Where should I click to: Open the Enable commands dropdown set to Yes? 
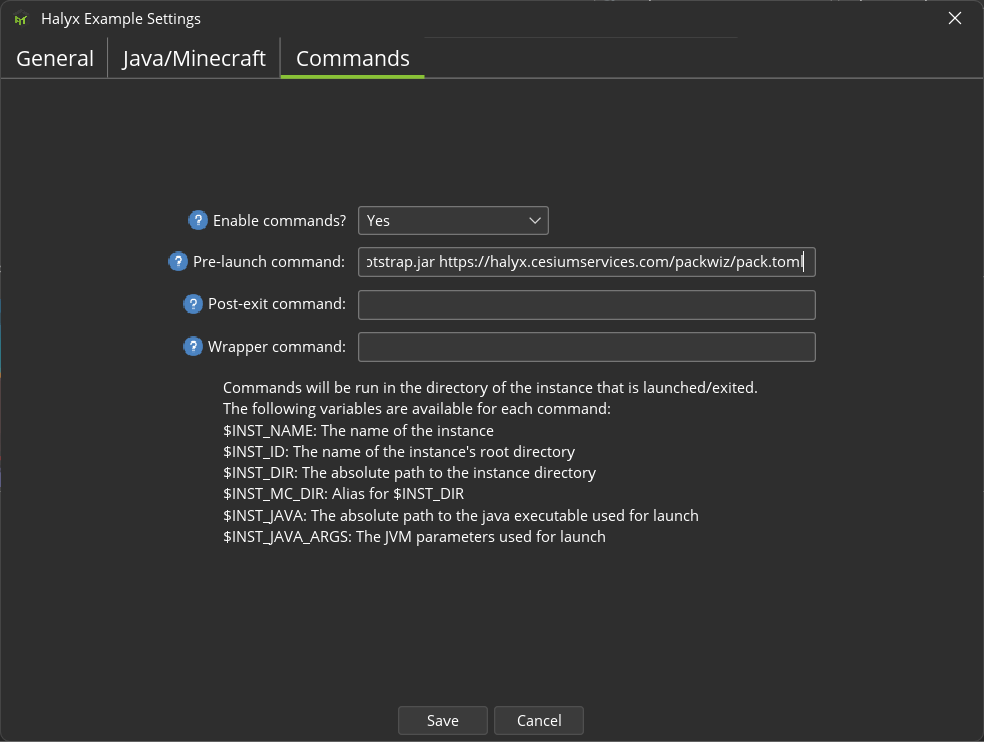453,220
